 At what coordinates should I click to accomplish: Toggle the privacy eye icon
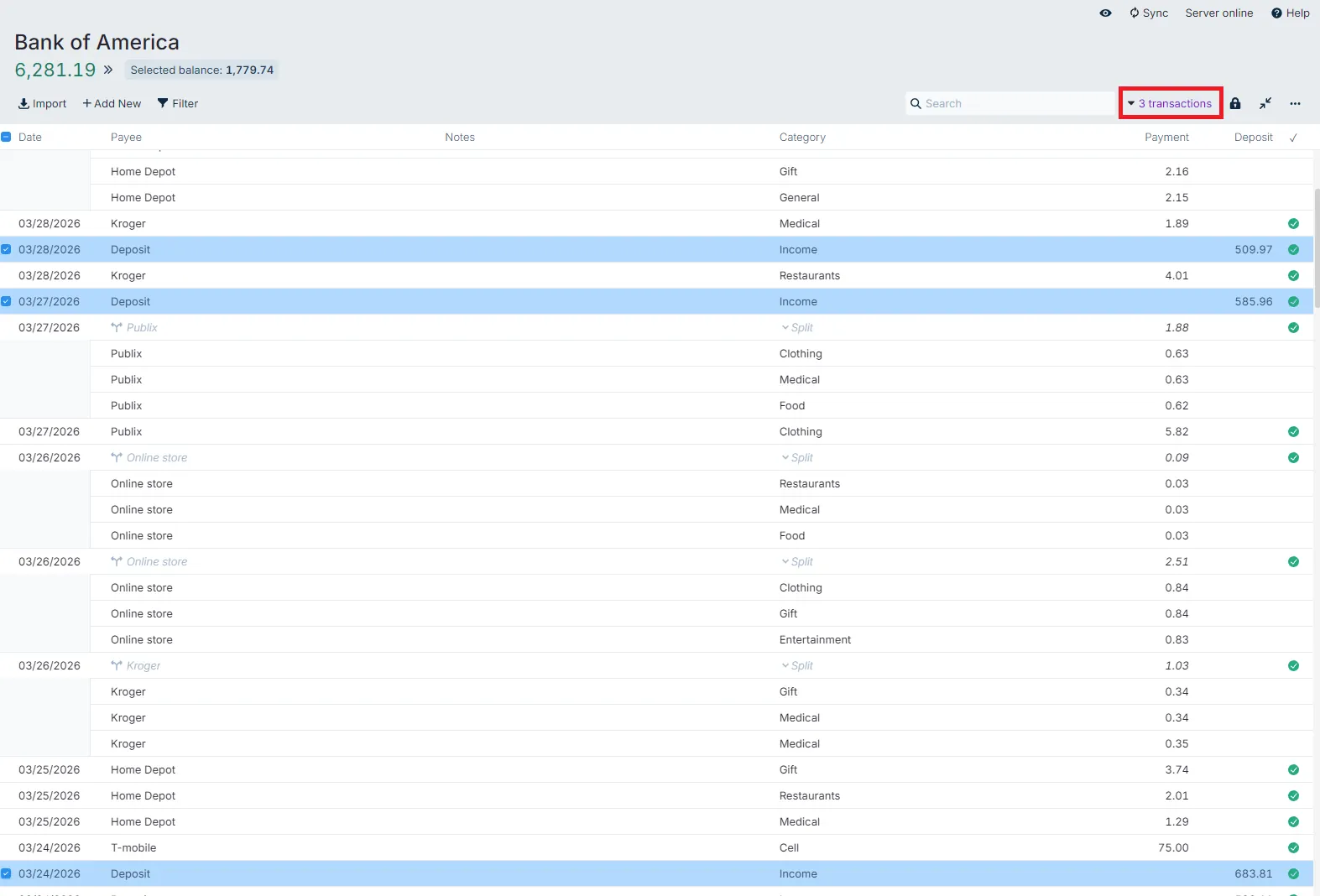click(1105, 13)
